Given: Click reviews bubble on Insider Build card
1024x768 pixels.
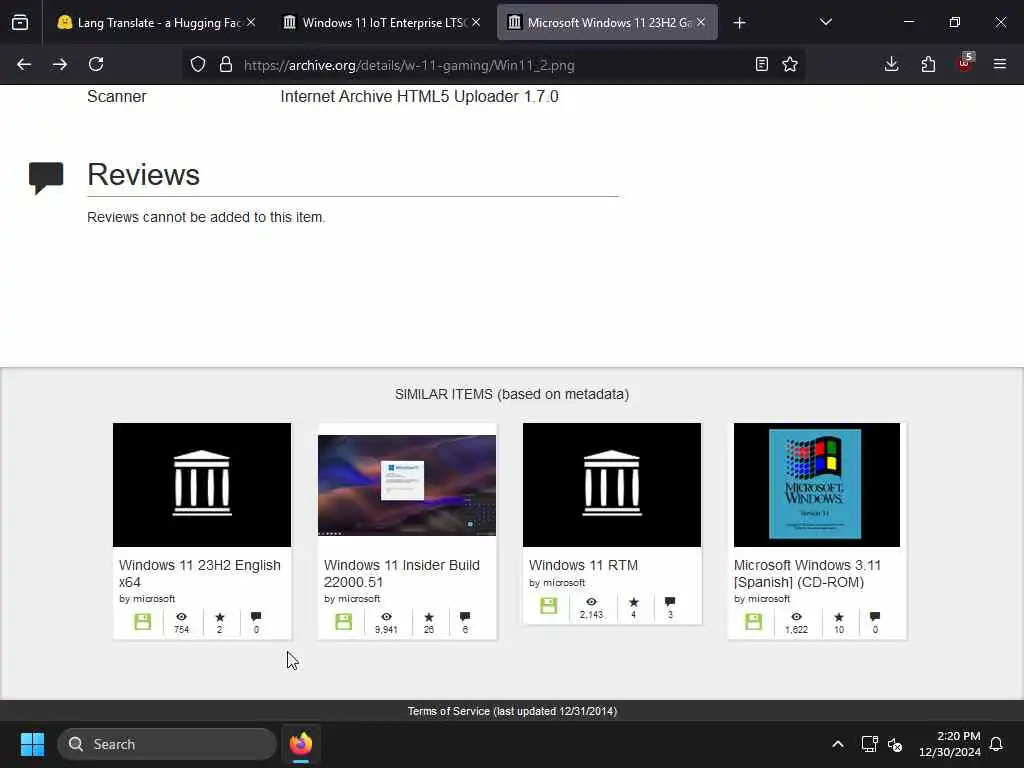Looking at the screenshot, I should coord(465,616).
